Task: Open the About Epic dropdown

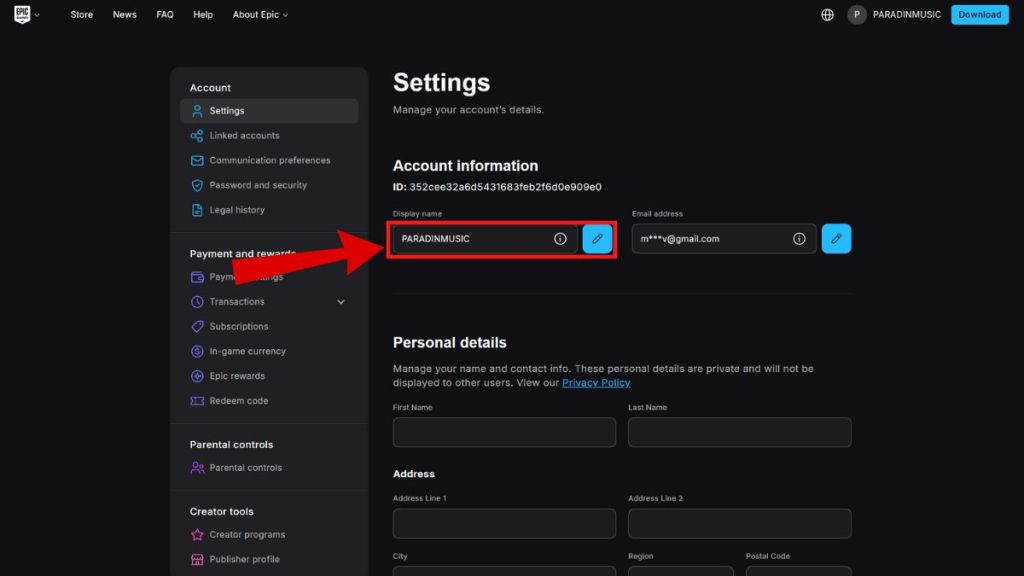Action: 259,14
